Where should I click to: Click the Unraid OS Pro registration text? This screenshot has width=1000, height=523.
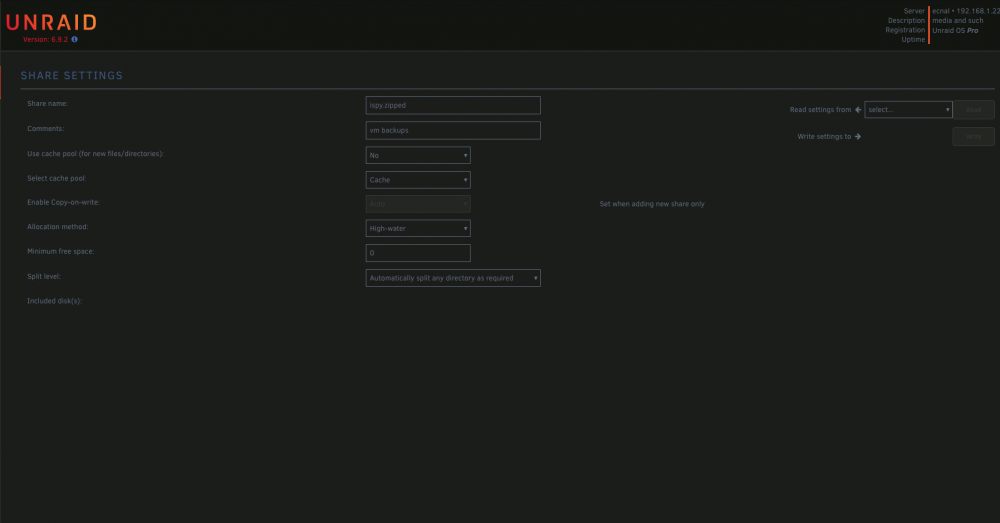coord(955,30)
